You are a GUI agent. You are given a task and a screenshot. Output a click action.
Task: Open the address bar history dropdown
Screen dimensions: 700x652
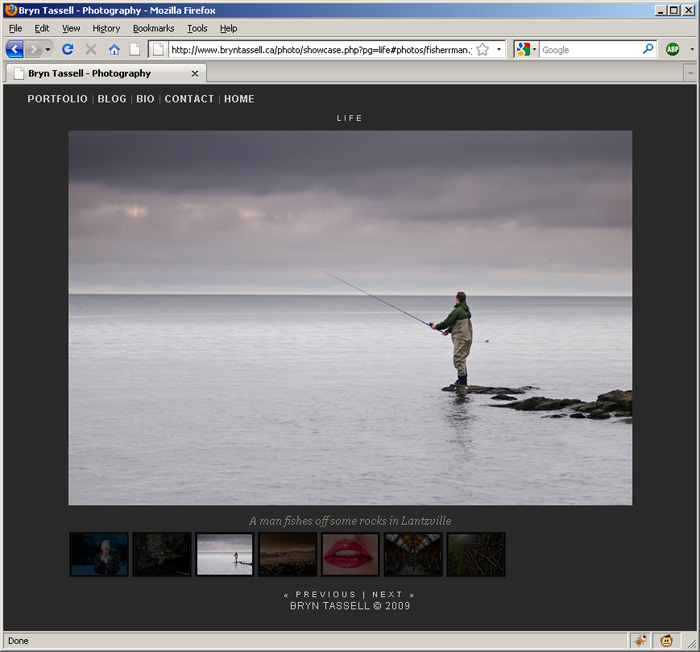[499, 50]
